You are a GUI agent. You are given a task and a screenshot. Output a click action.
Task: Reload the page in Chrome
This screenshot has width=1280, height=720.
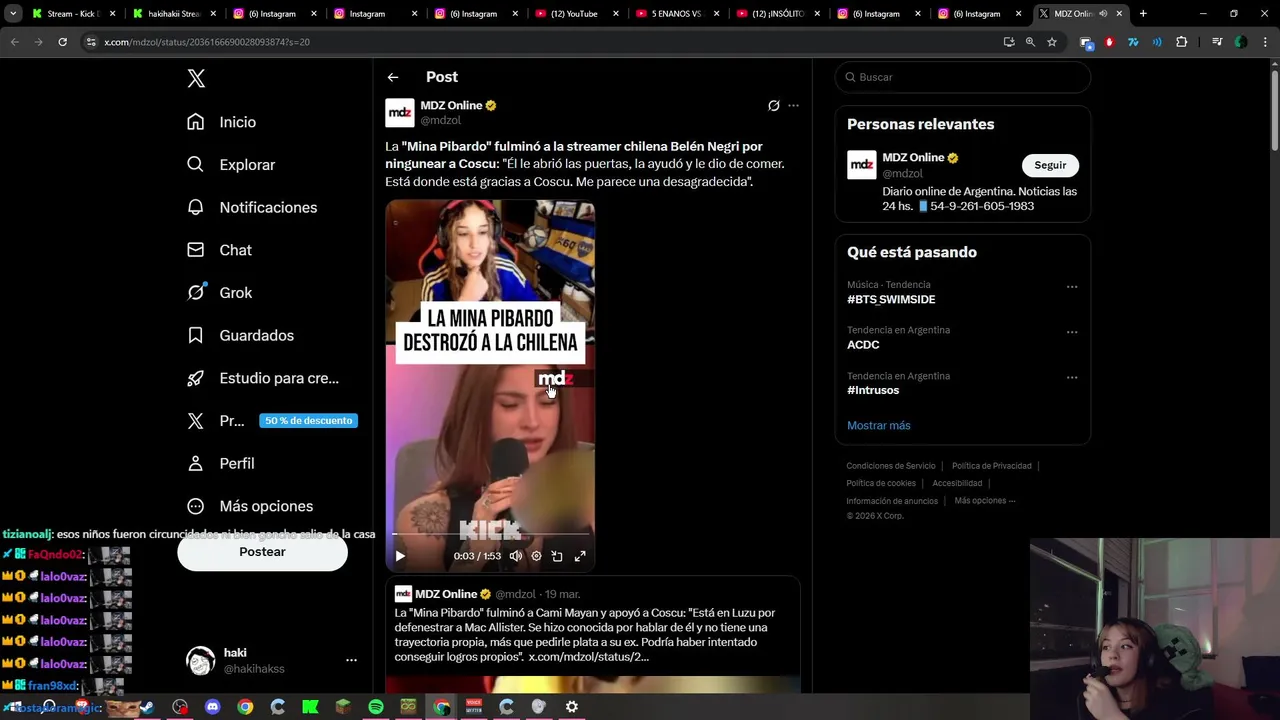[x=62, y=42]
